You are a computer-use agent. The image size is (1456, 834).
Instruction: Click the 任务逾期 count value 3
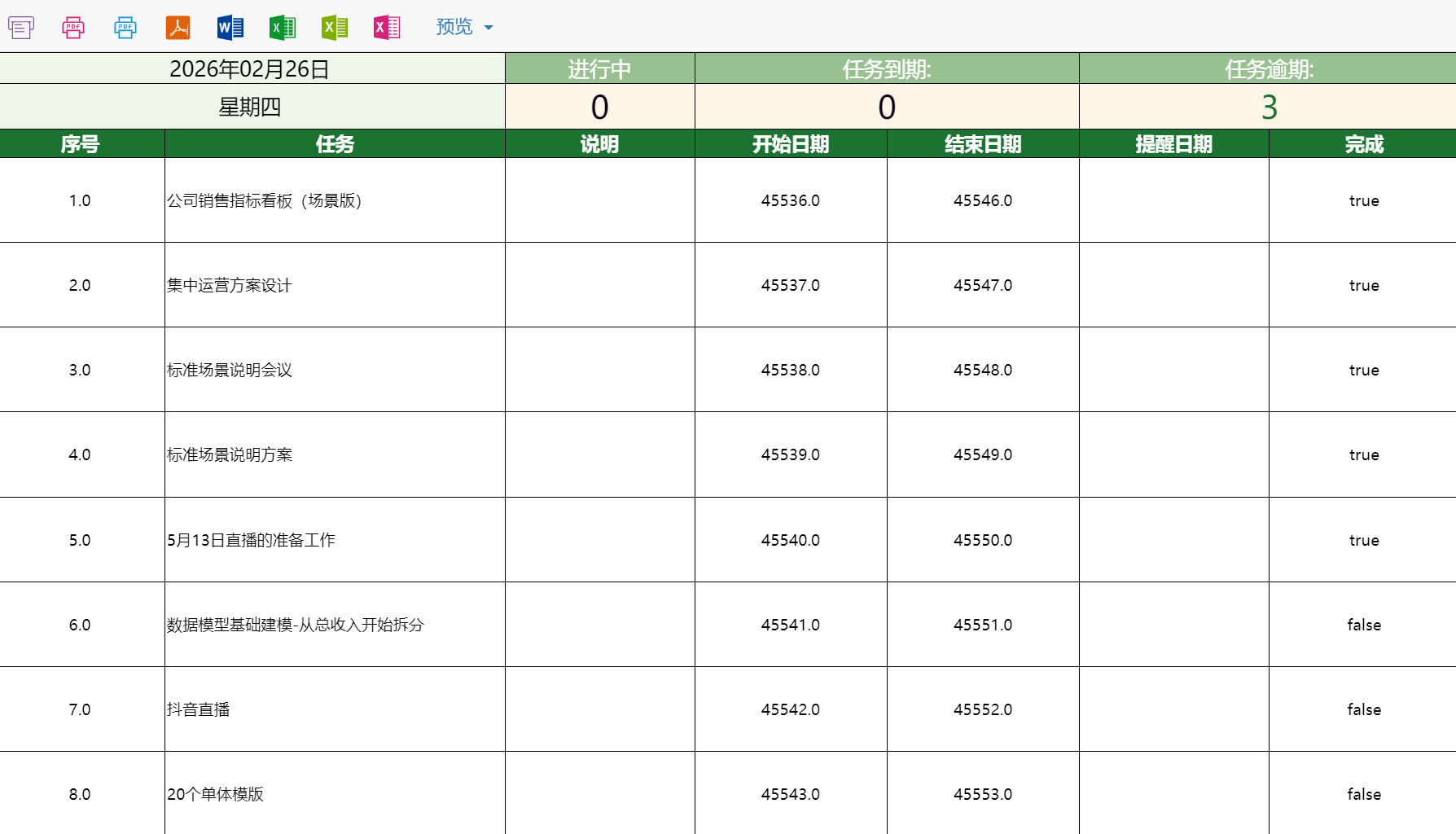pos(1269,108)
